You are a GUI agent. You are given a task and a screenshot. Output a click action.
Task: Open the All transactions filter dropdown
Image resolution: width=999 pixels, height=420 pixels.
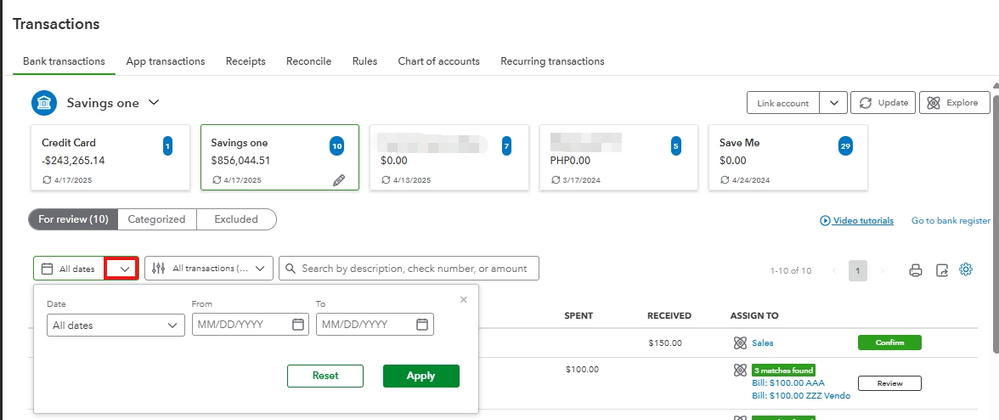pos(209,268)
